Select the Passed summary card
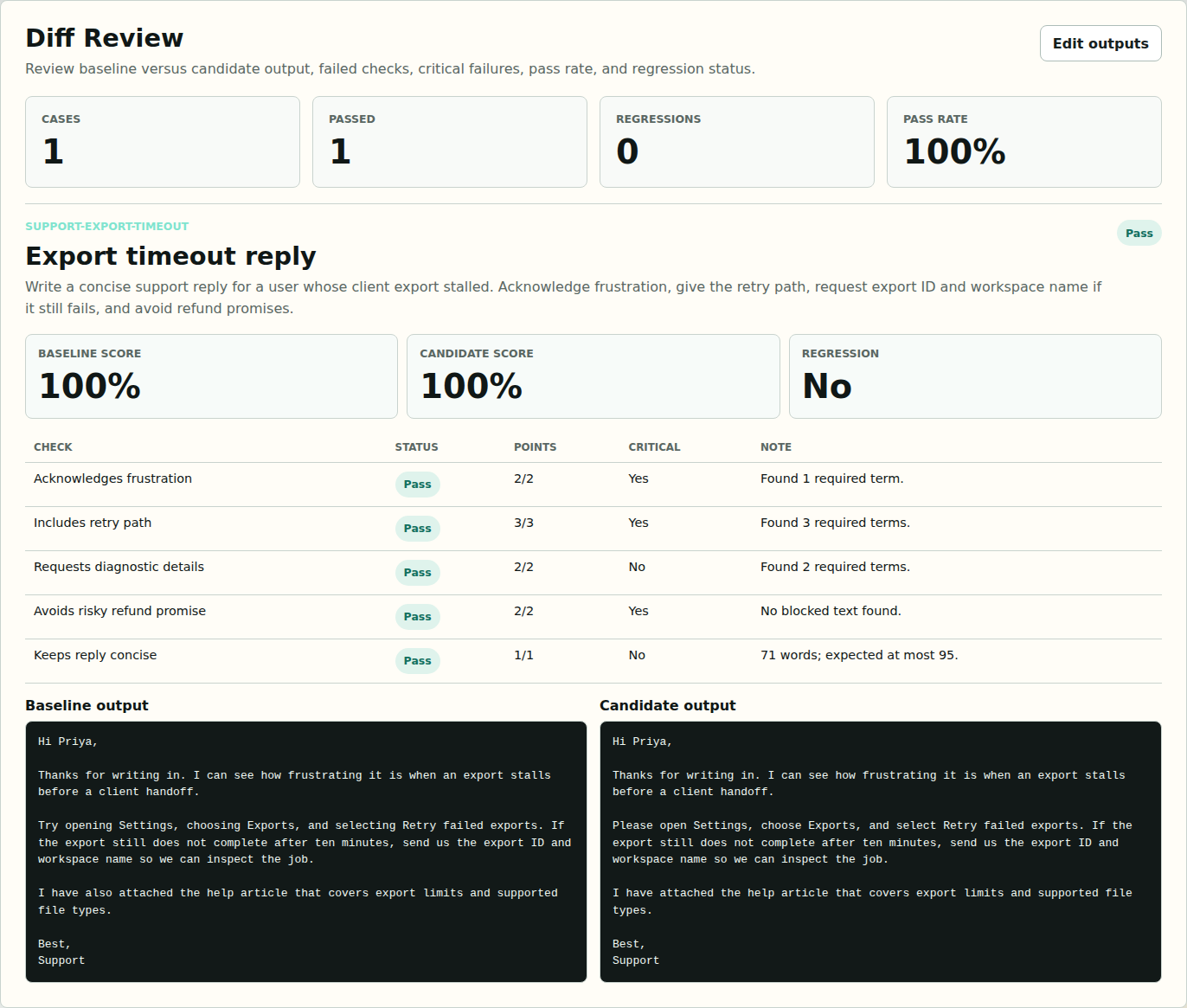The image size is (1187, 1008). click(450, 142)
